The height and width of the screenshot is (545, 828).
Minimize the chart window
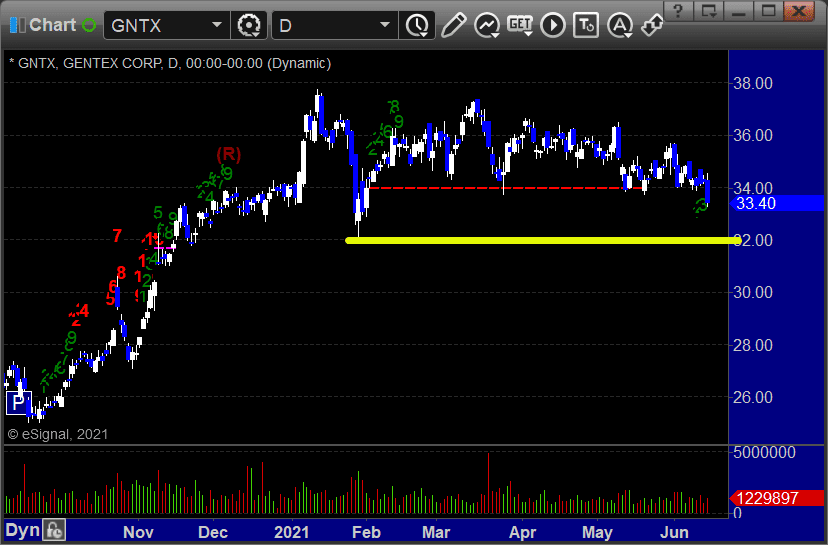coord(739,10)
